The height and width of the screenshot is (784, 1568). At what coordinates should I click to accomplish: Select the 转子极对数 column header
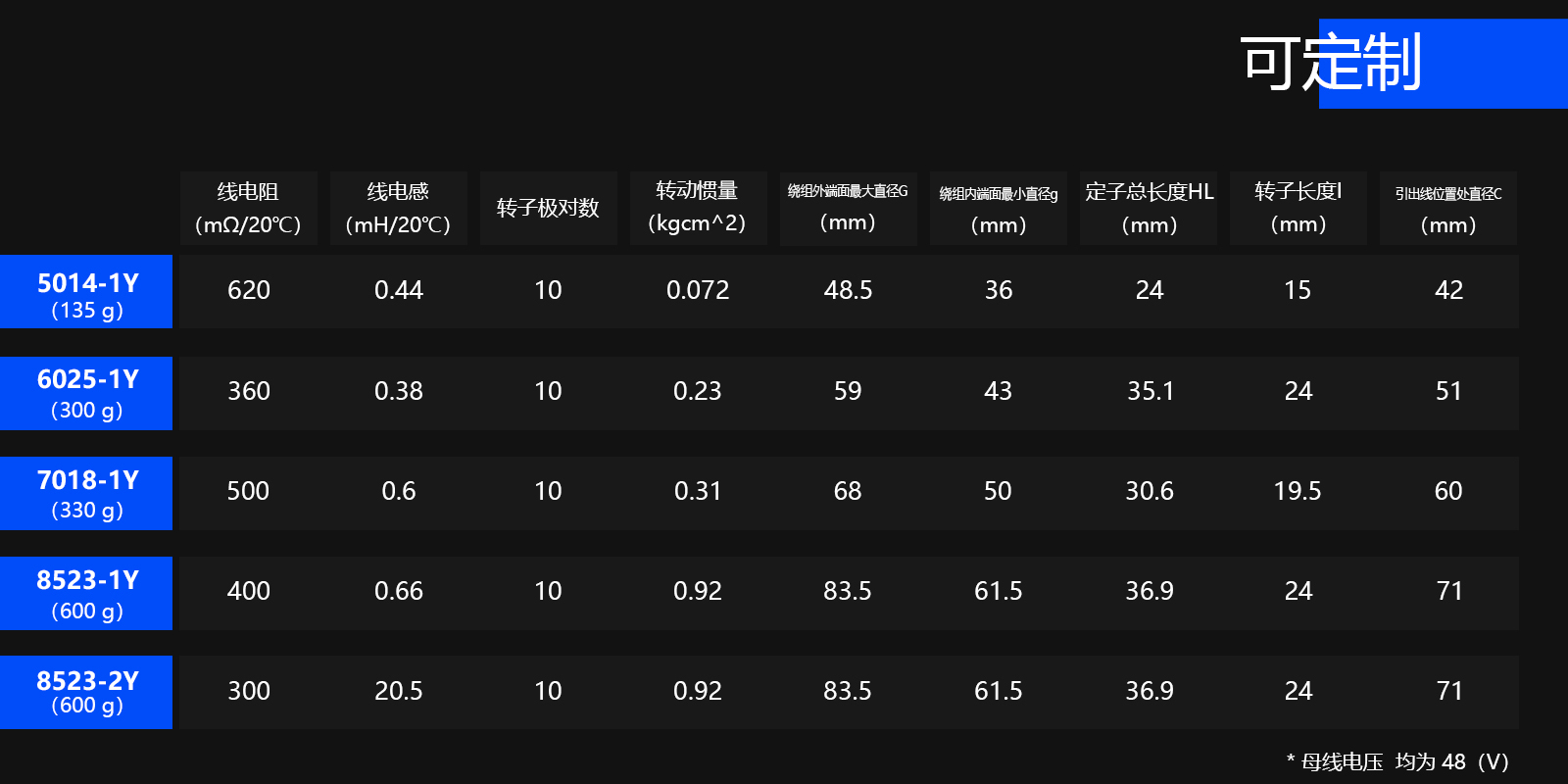548,208
